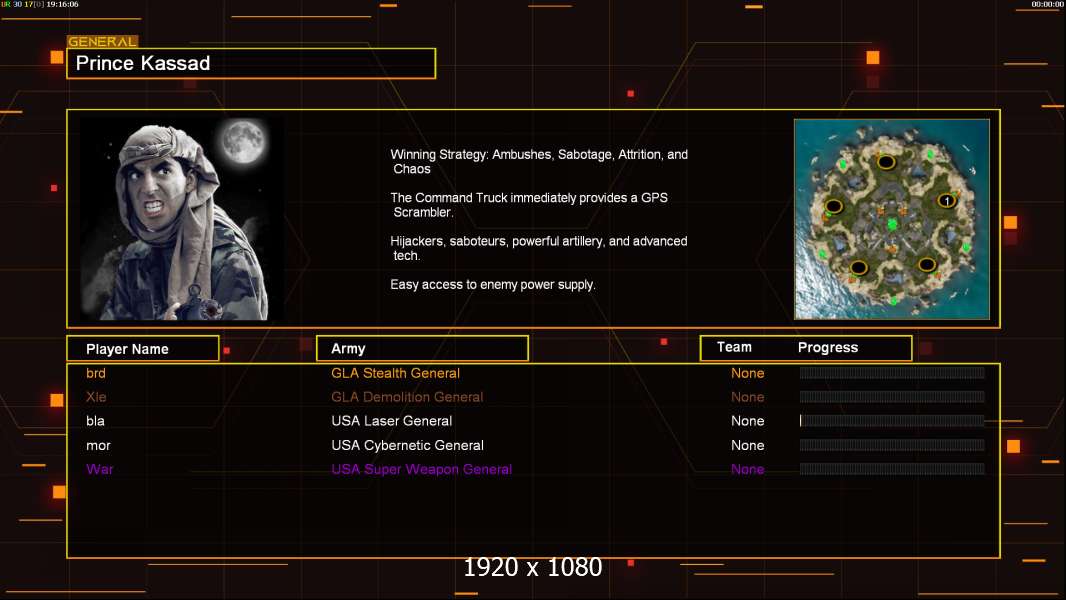The height and width of the screenshot is (600, 1066).
Task: Click team value "None" in Xle's row
Action: click(x=748, y=397)
